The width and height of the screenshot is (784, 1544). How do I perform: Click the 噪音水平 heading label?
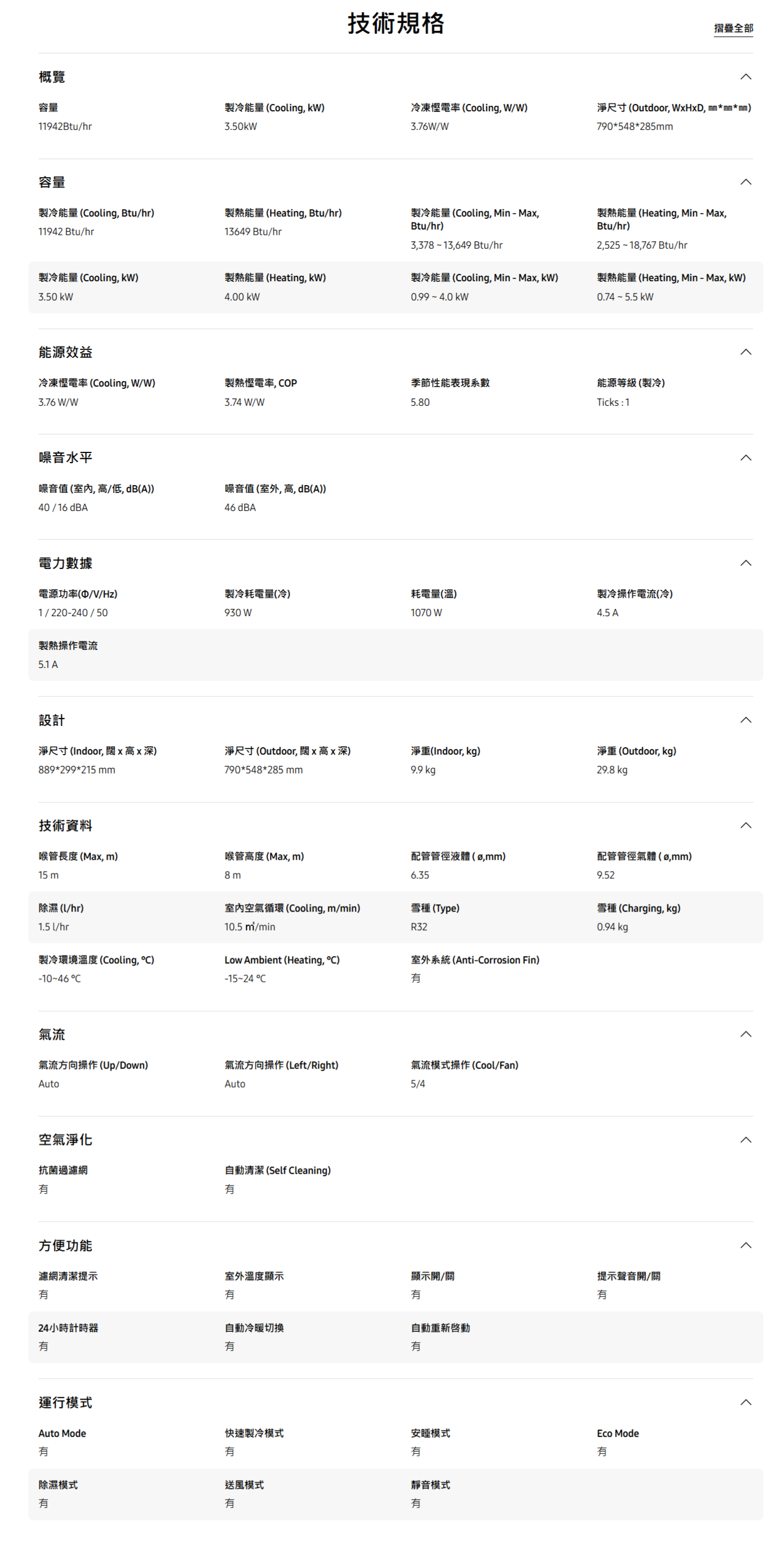[65, 458]
